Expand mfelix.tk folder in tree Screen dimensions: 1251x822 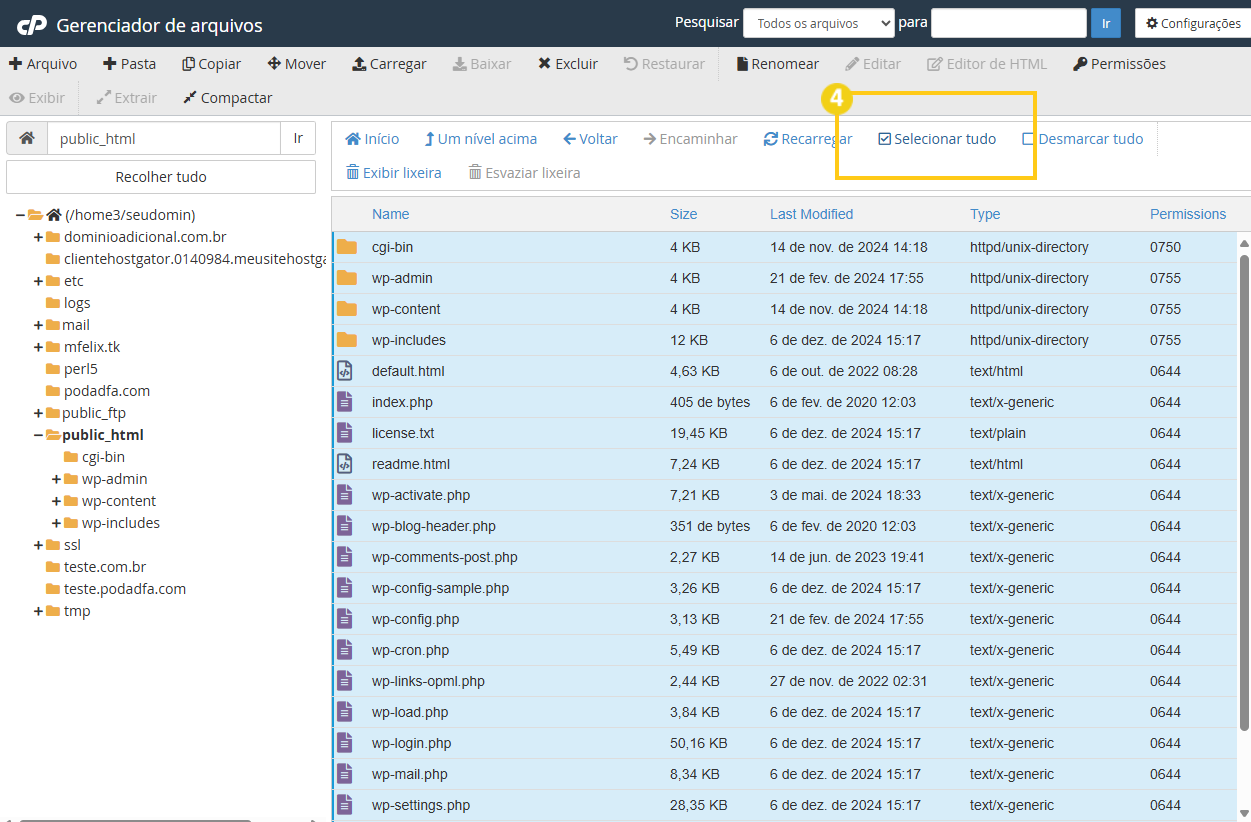tap(38, 347)
